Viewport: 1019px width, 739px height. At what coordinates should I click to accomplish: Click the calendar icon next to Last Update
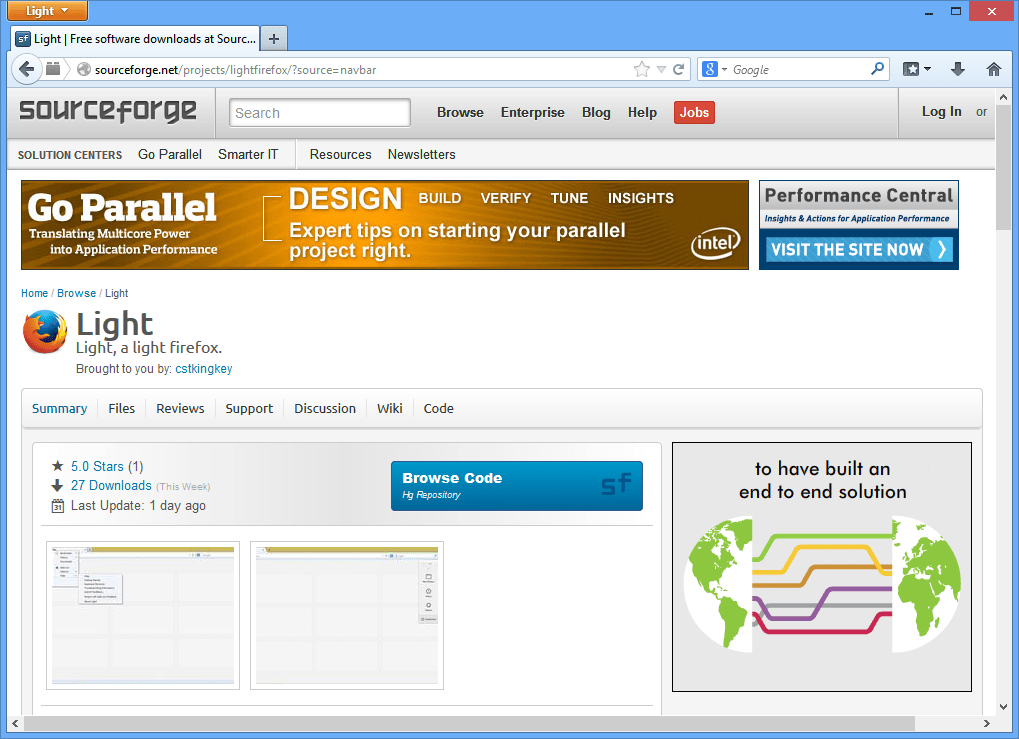(x=58, y=506)
